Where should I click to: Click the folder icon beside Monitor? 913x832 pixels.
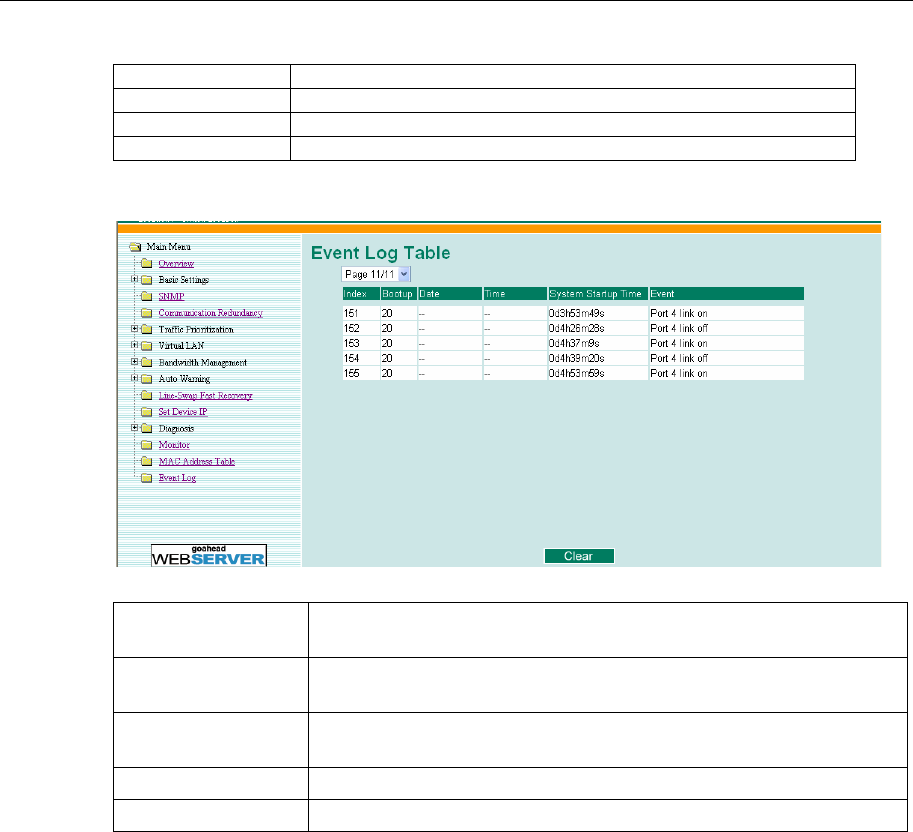(x=147, y=445)
